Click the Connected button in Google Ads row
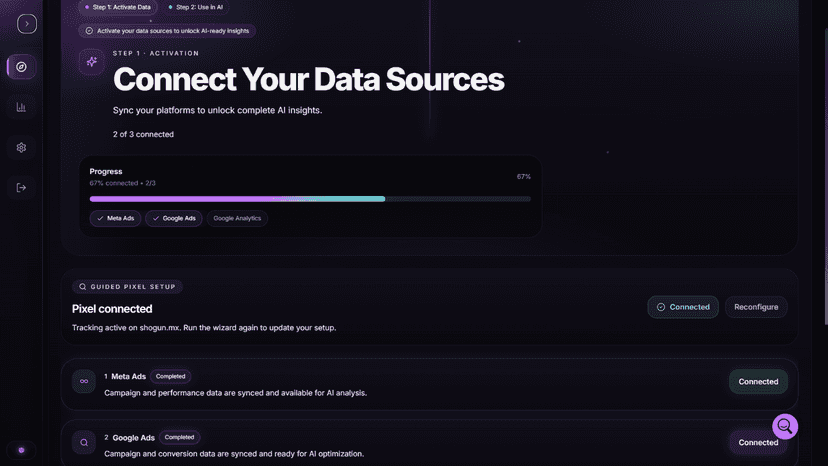 [x=758, y=442]
